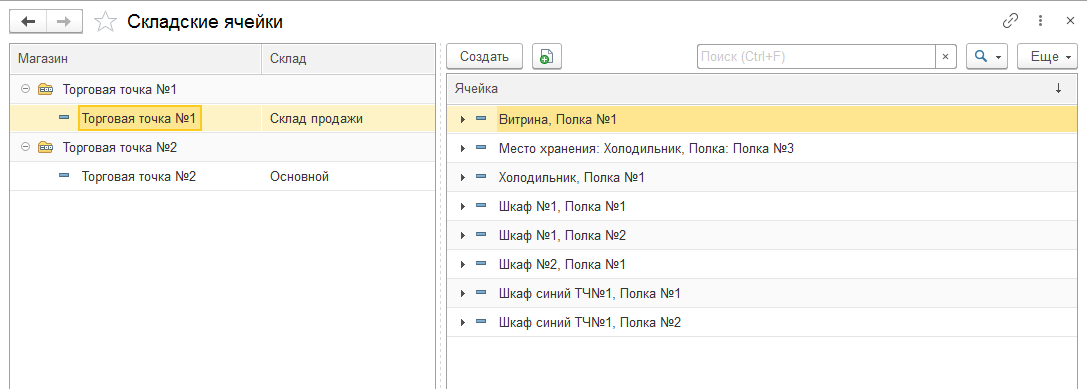Collapse the Торговая точка №2 group

click(x=26, y=148)
